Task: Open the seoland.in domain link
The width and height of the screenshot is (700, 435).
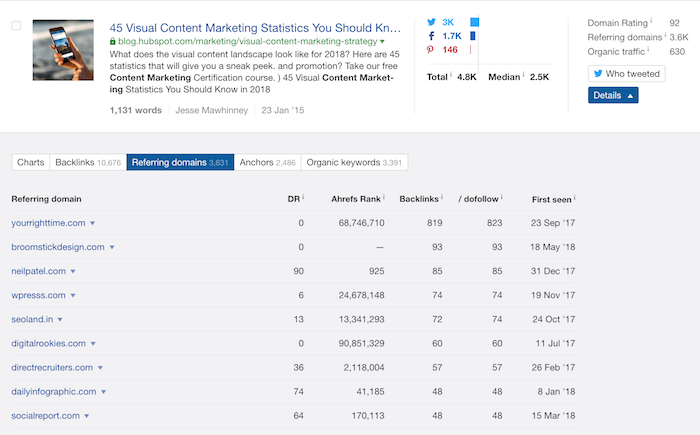Action: tap(32, 319)
